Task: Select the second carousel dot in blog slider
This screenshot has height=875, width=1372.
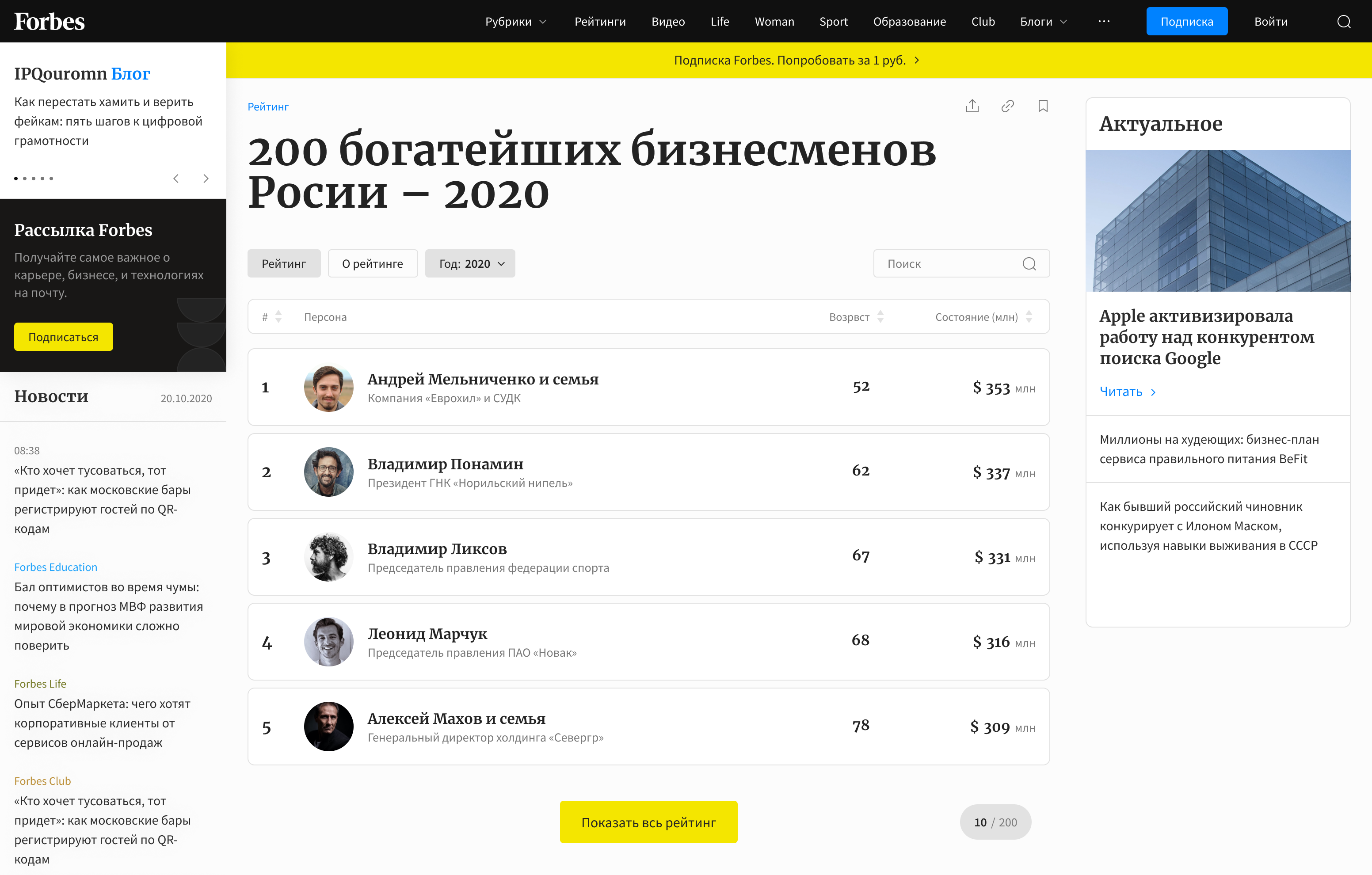Action: point(24,179)
